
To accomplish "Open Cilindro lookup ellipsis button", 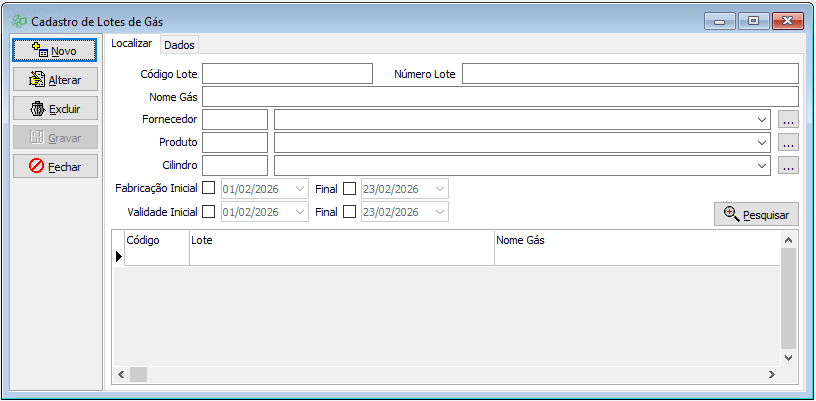I will [788, 166].
